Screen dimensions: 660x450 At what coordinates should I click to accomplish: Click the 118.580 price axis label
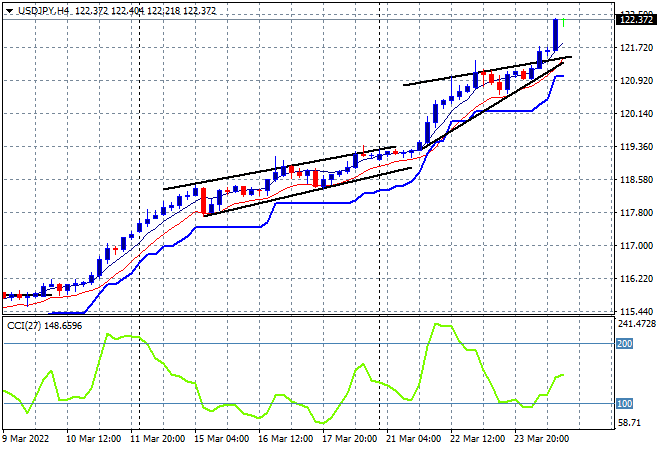click(x=637, y=180)
